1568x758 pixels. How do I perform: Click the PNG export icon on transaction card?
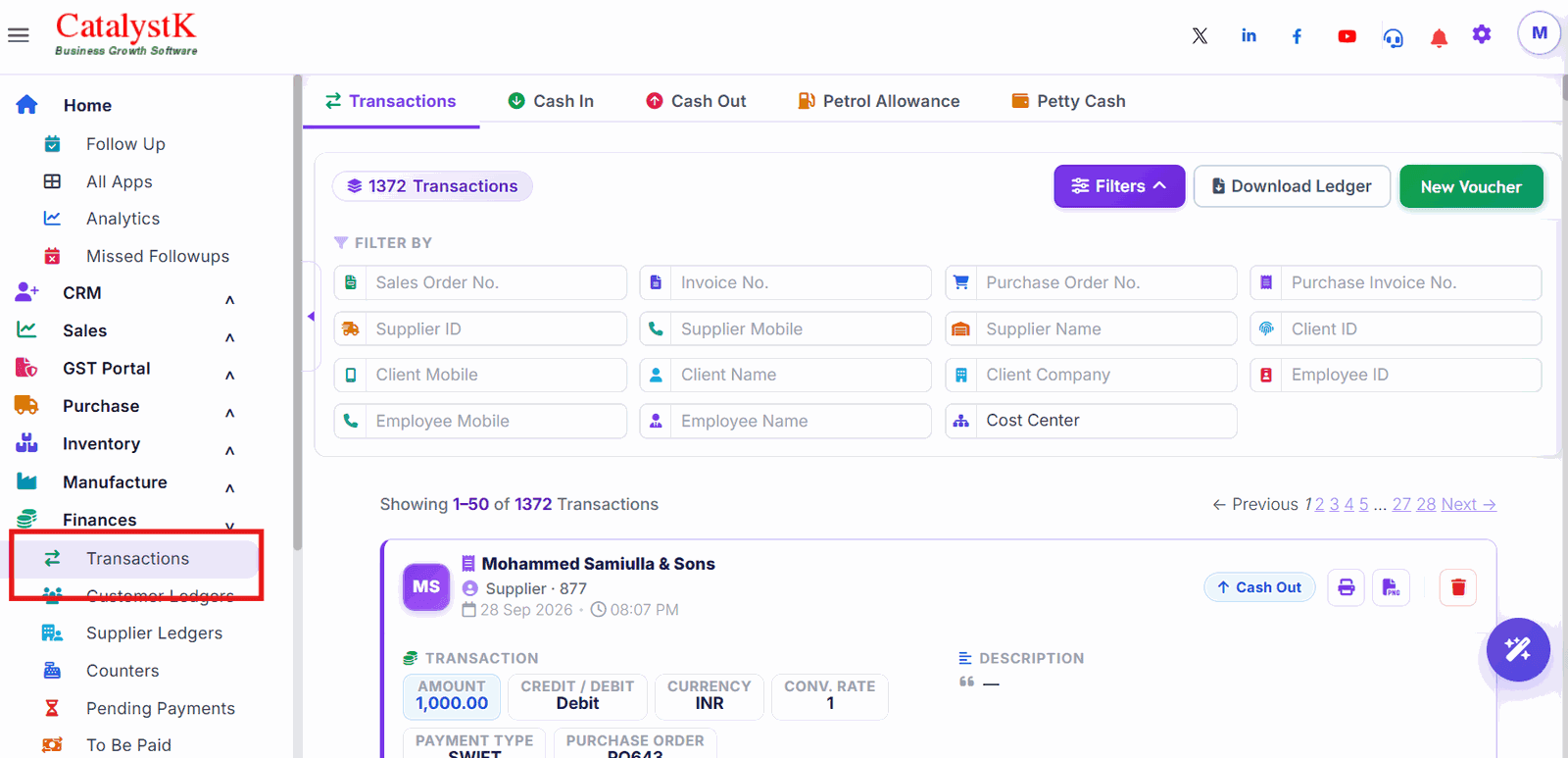[x=1391, y=587]
